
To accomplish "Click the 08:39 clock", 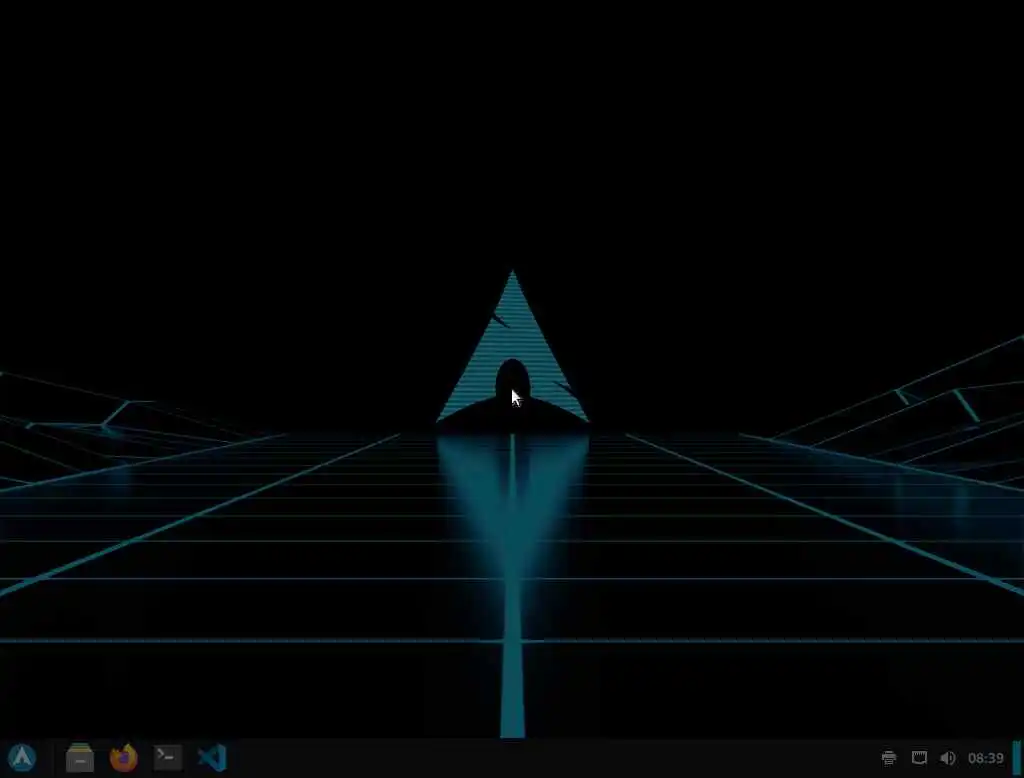I will pyautogui.click(x=985, y=758).
